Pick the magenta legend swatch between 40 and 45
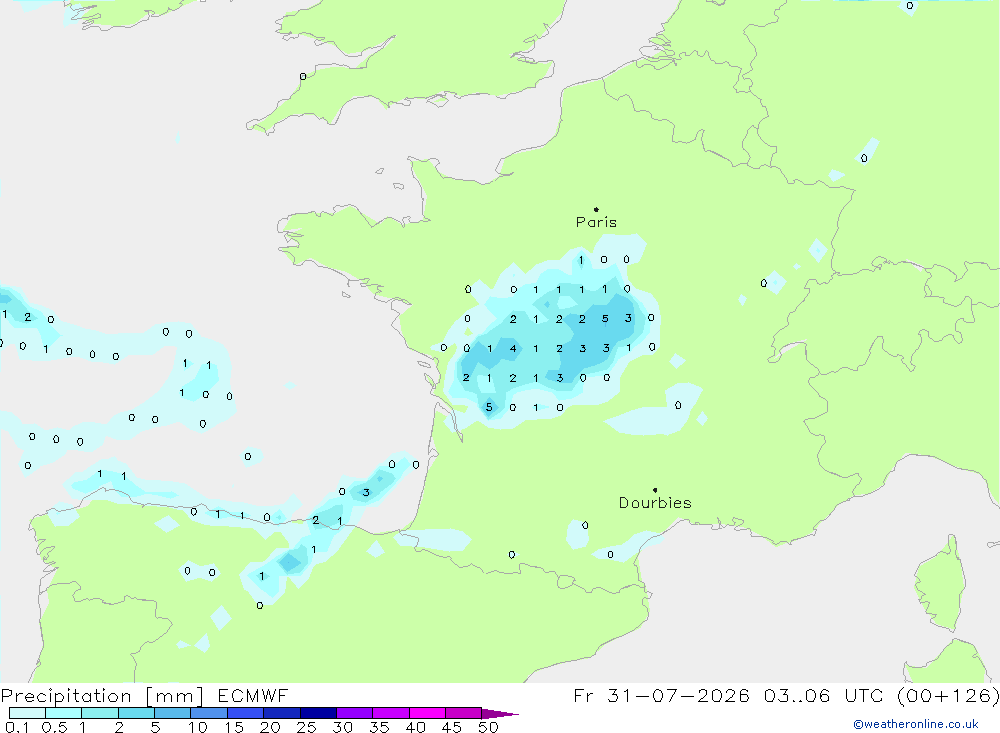This screenshot has width=1000, height=733. tap(427, 713)
